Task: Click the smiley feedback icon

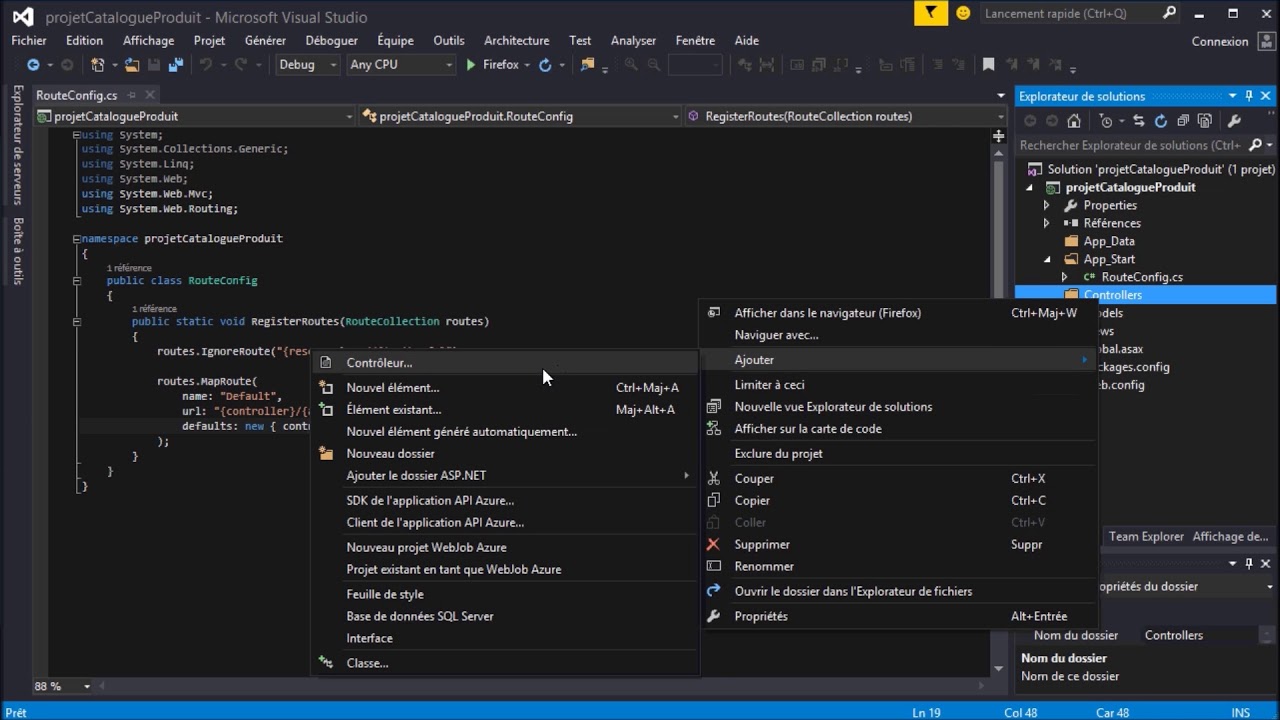Action: (x=963, y=13)
